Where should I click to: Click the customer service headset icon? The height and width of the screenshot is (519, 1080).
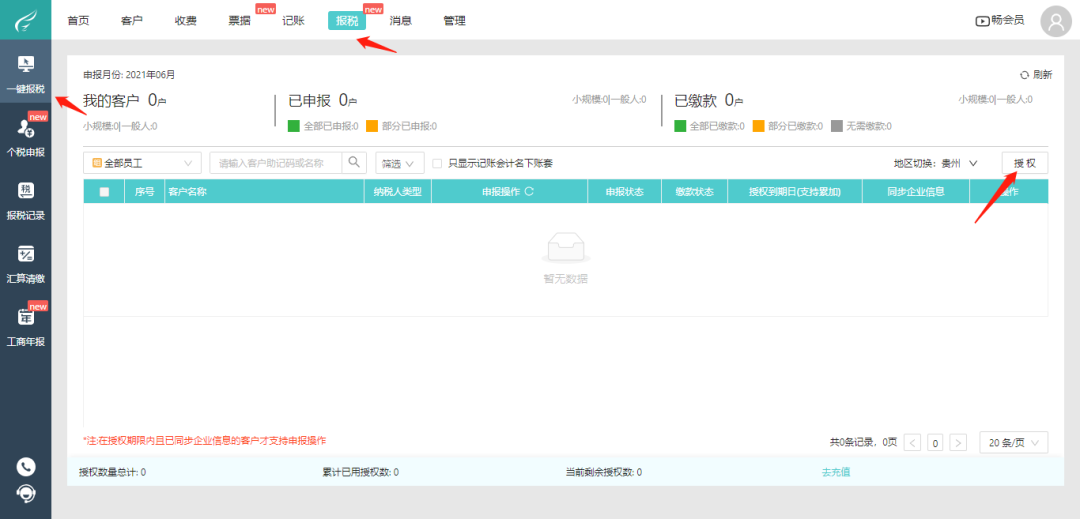click(x=25, y=494)
